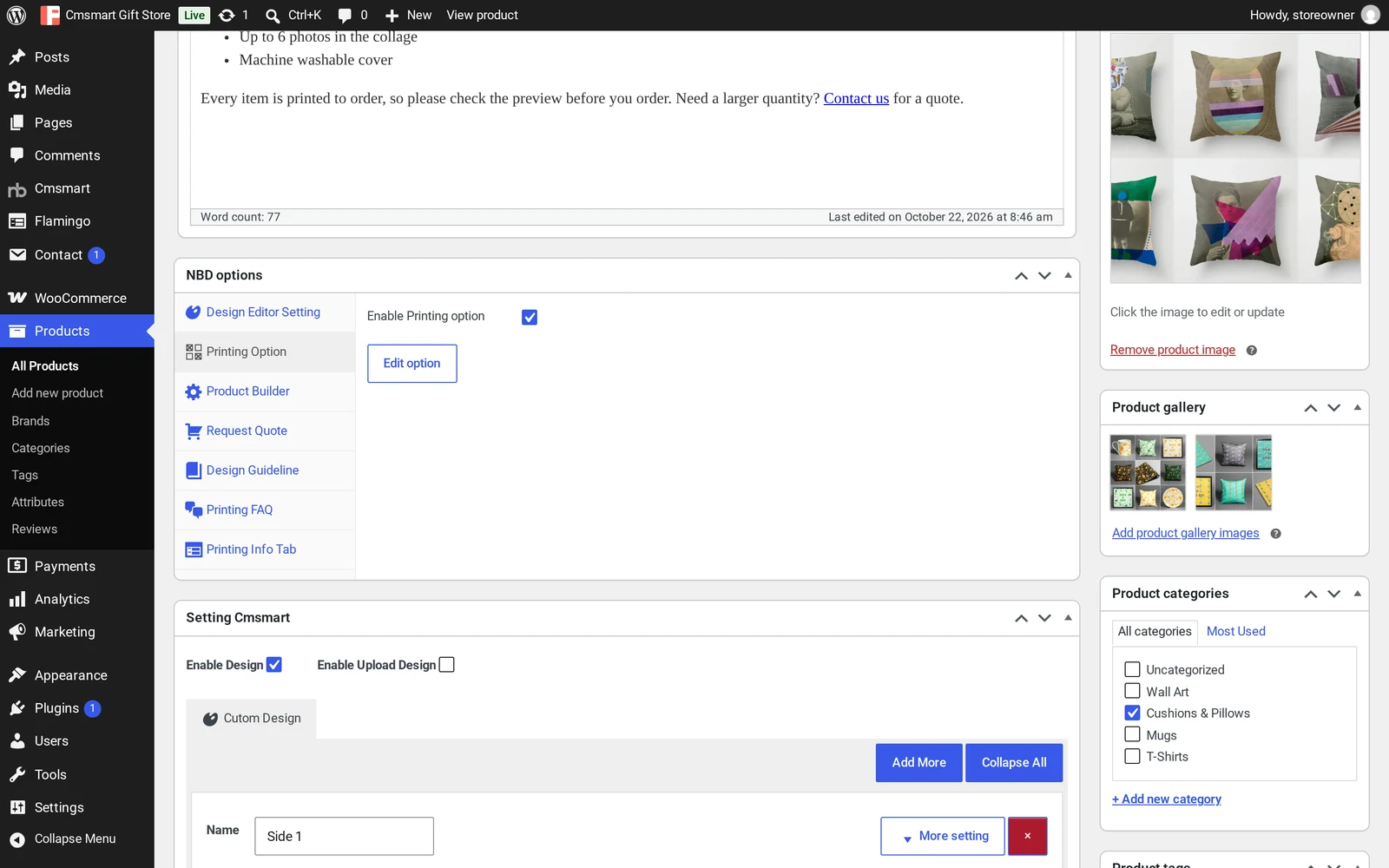Toggle the Product gallery panel triangle

point(1357,407)
